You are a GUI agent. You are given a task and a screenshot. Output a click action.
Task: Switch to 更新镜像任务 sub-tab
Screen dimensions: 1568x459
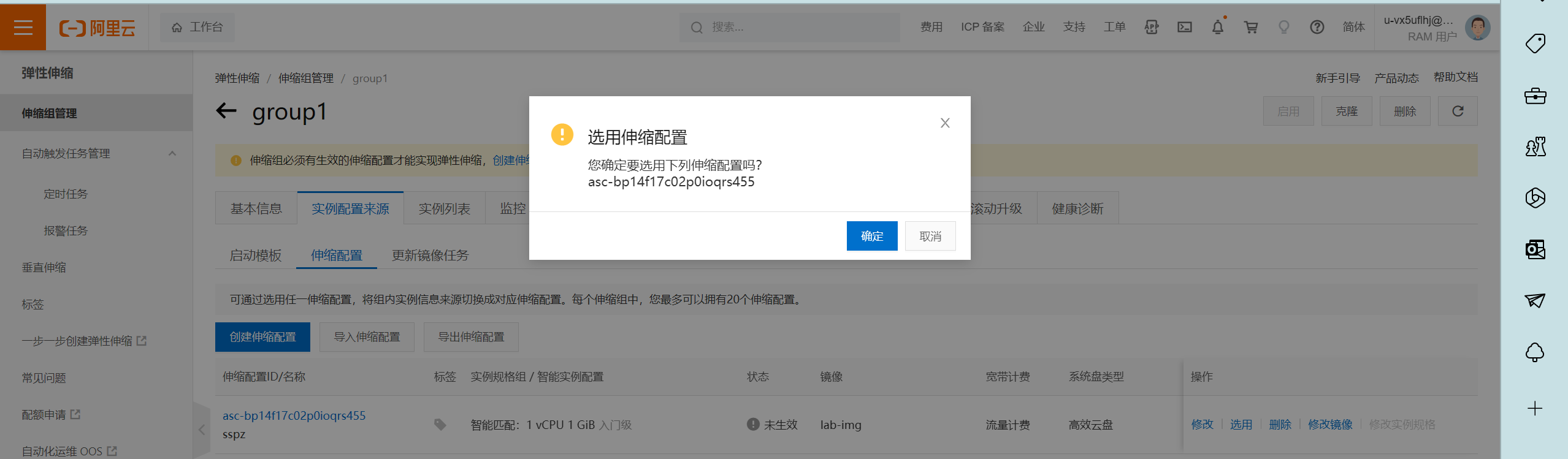[x=430, y=255]
